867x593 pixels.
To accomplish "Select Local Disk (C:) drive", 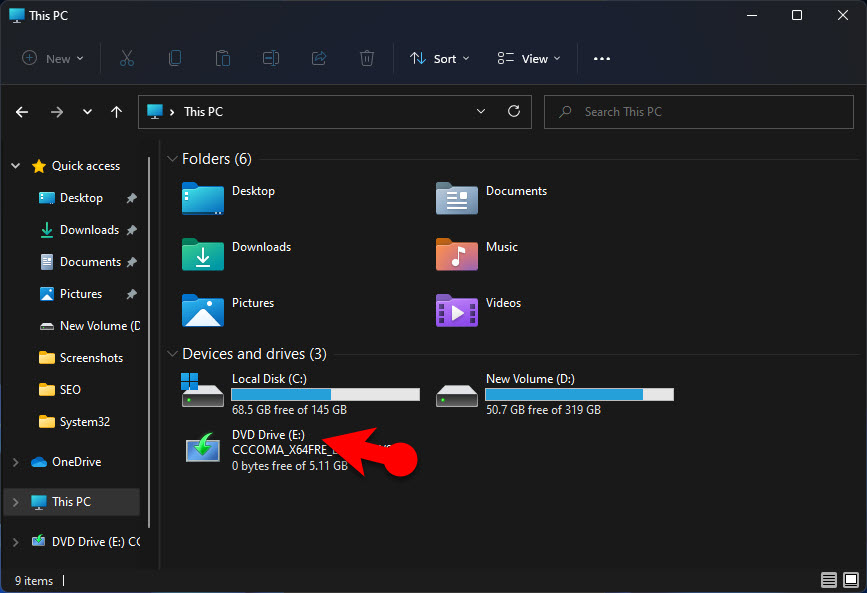I will tap(300, 394).
